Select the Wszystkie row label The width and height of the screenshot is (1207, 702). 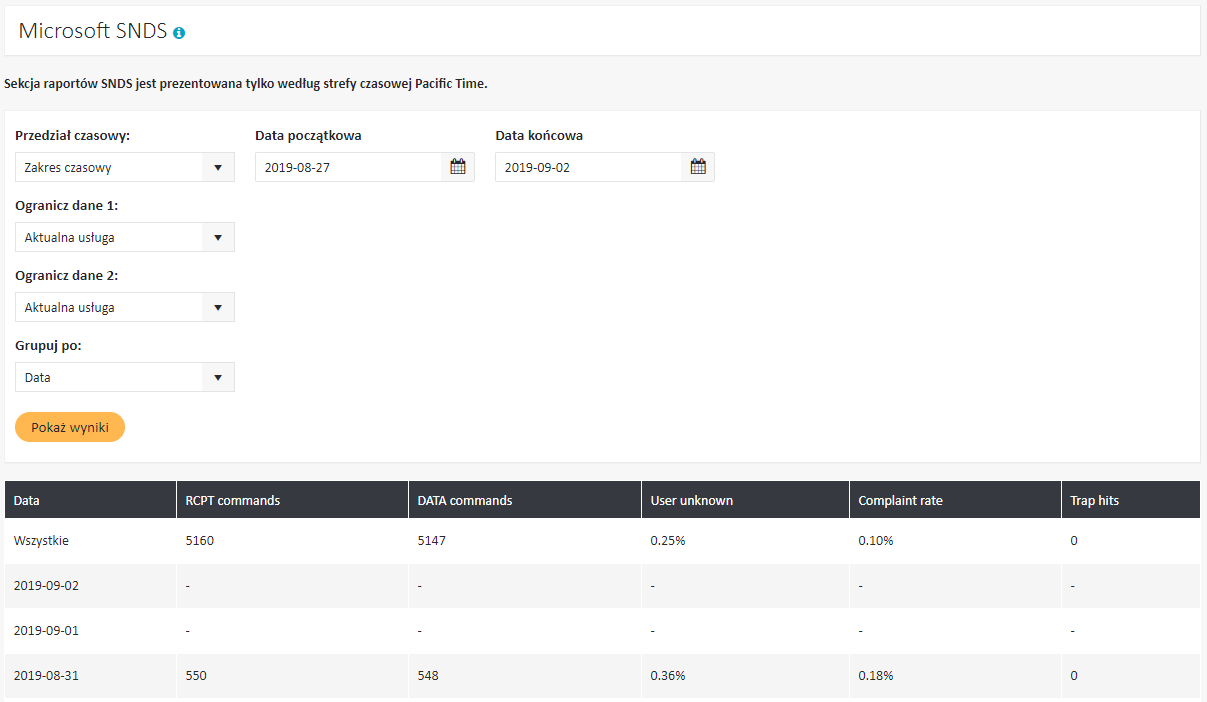click(41, 540)
